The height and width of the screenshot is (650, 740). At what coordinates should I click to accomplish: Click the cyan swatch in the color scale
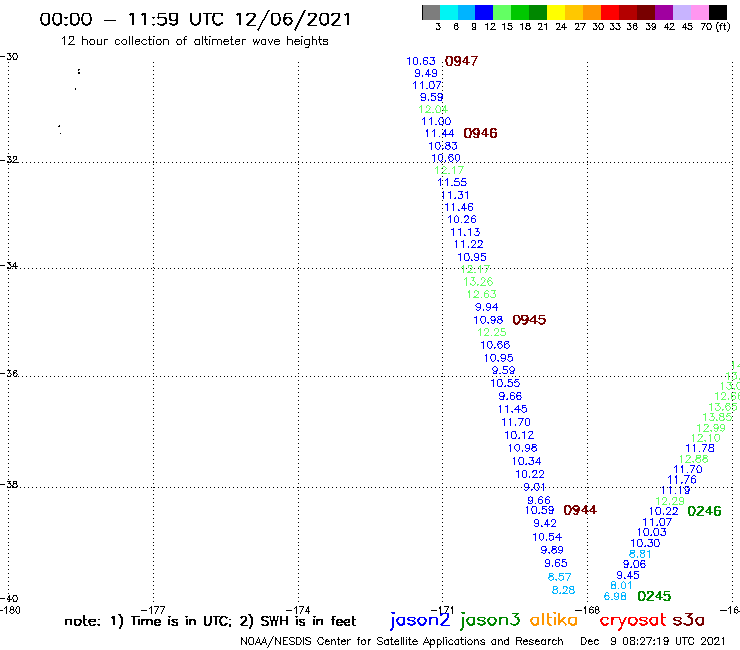[x=448, y=12]
